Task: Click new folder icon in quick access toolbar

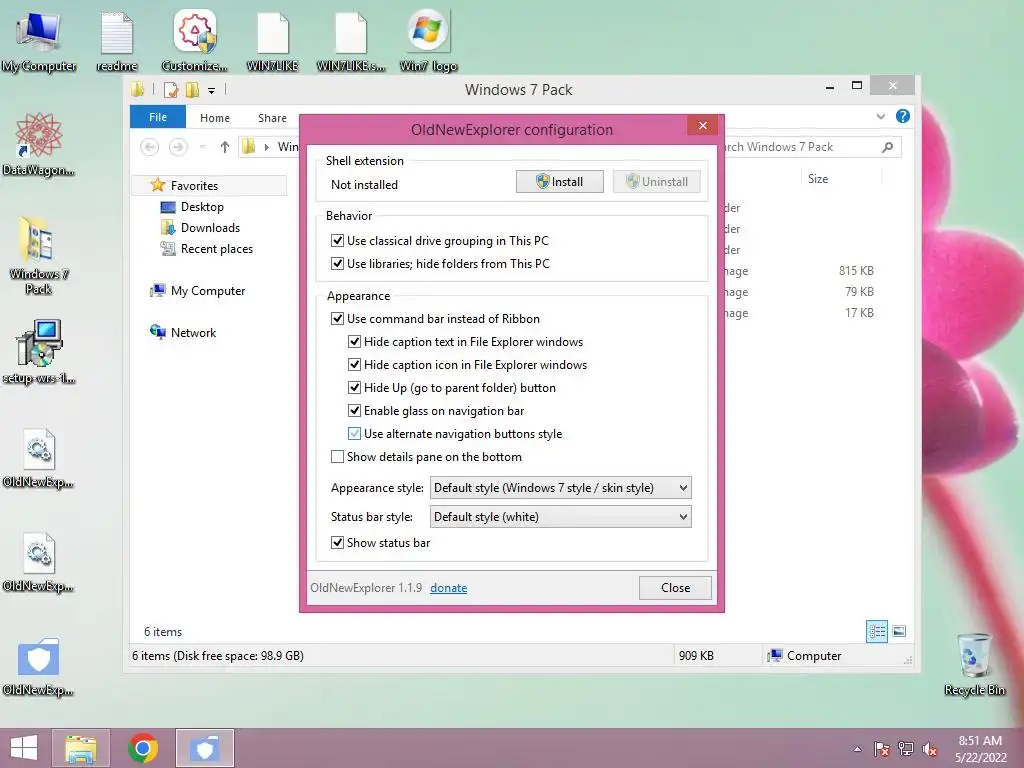Action: click(192, 90)
